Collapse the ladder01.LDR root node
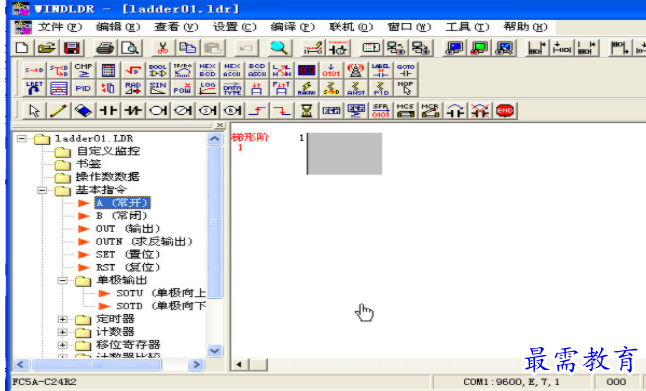 tap(21, 138)
